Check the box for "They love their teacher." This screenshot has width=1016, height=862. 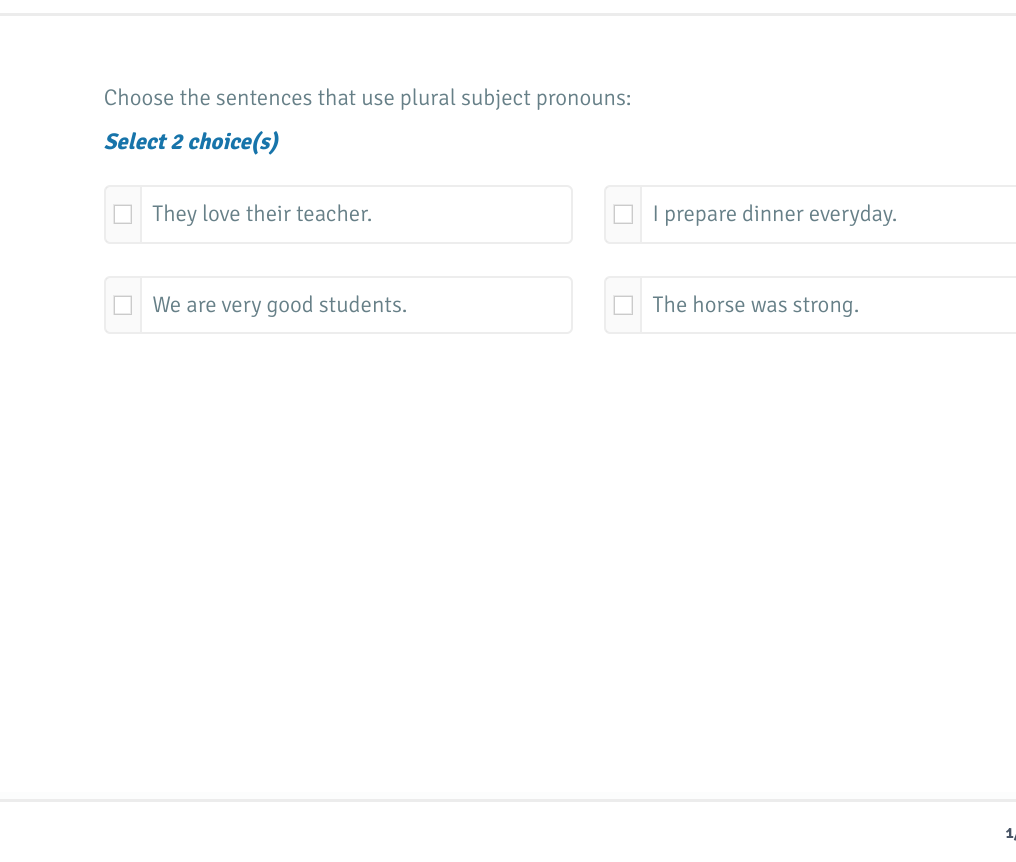[123, 214]
